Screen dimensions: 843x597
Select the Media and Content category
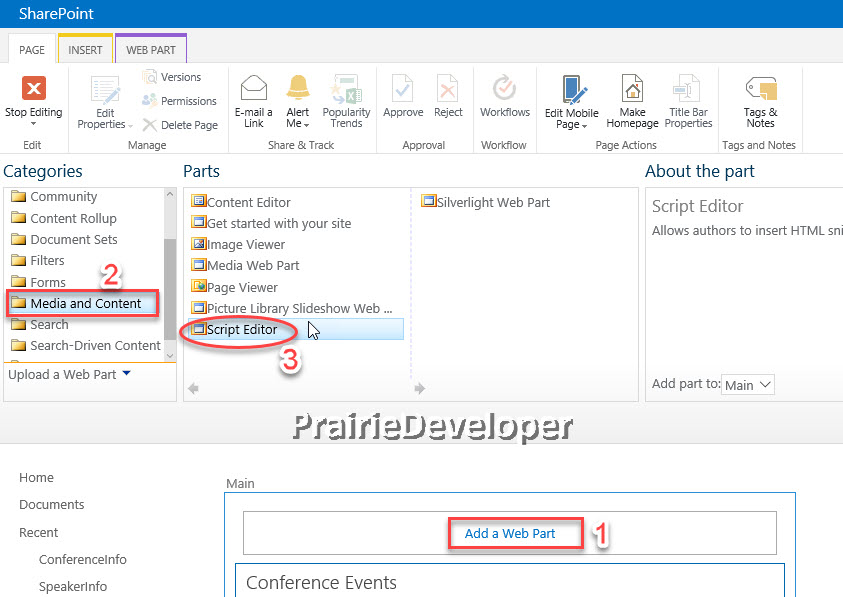click(83, 303)
